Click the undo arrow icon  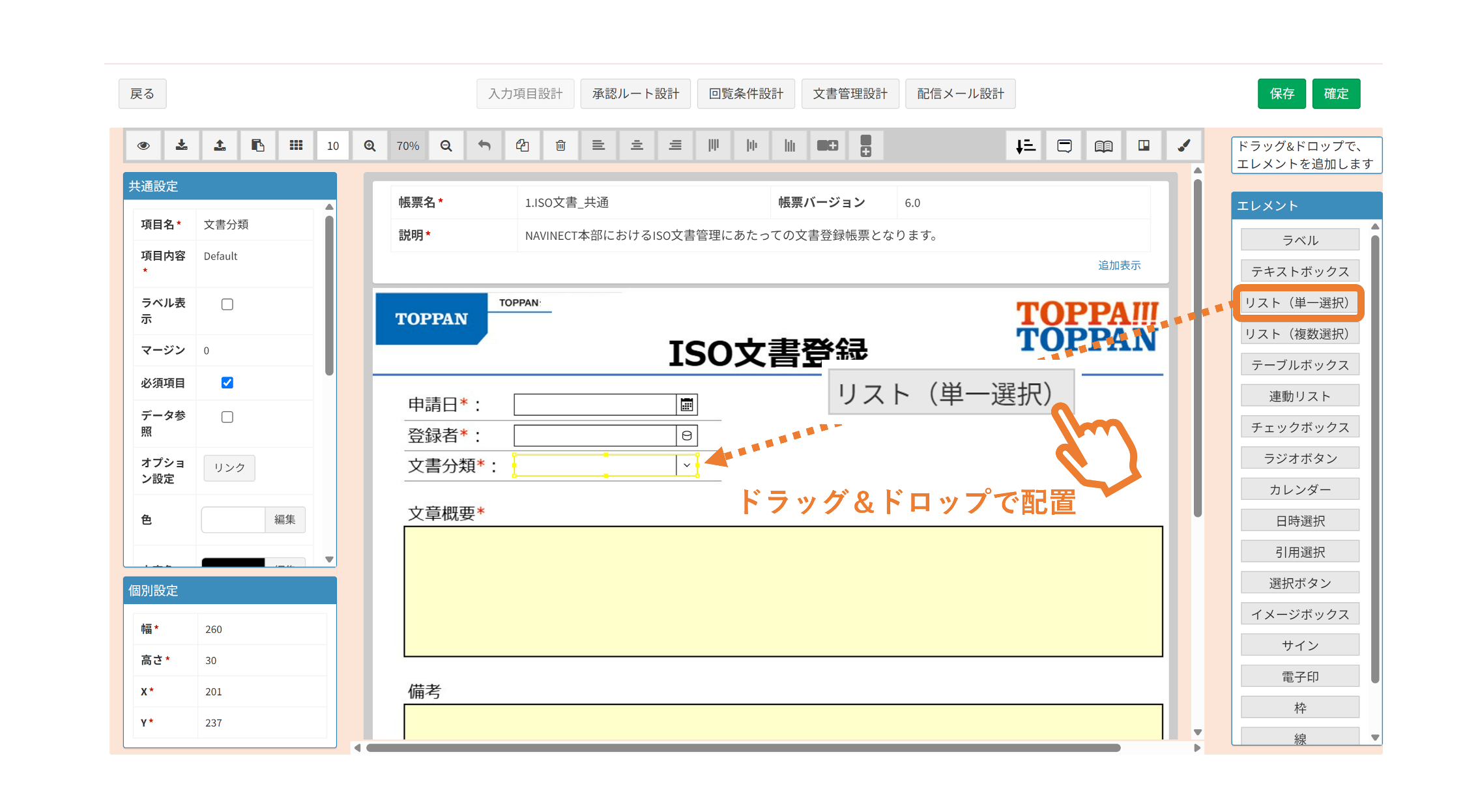(x=484, y=145)
